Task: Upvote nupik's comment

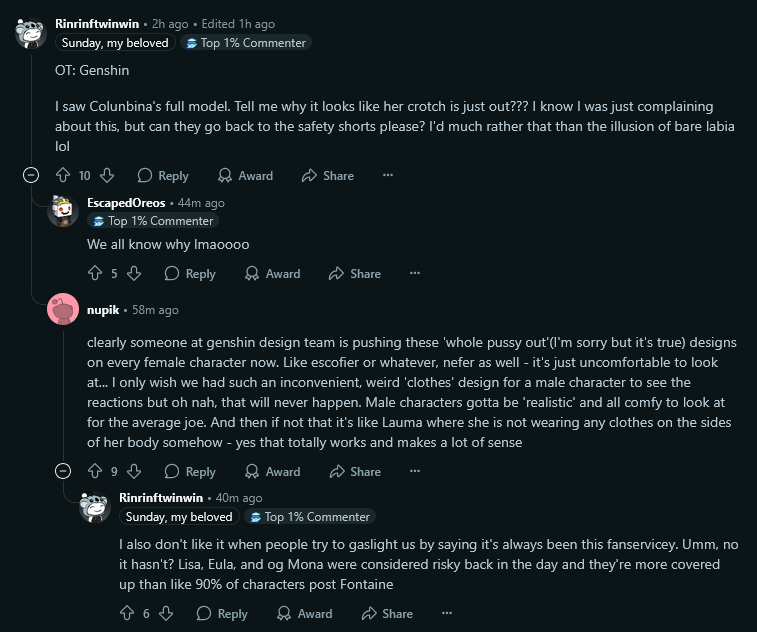Action: tap(96, 471)
